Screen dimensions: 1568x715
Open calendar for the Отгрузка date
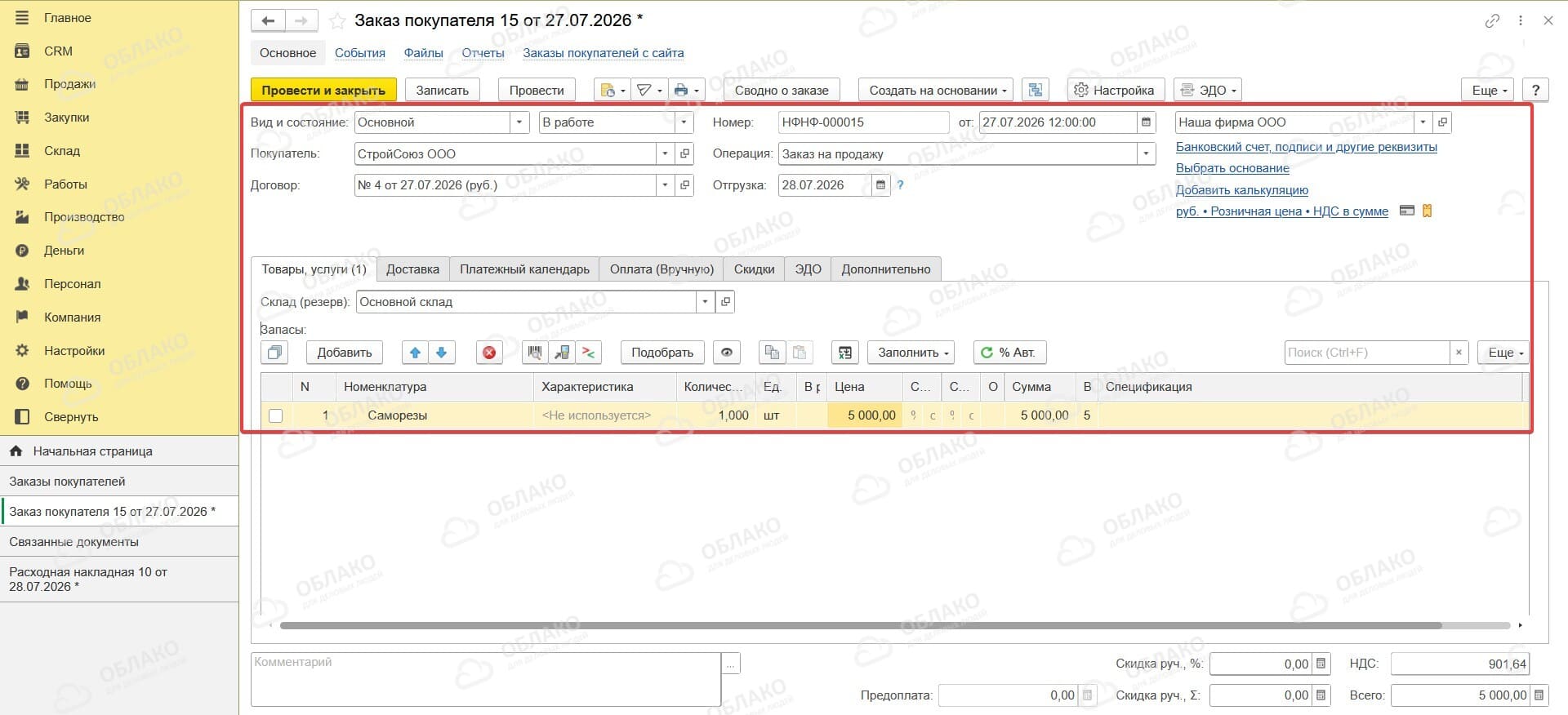tap(880, 185)
